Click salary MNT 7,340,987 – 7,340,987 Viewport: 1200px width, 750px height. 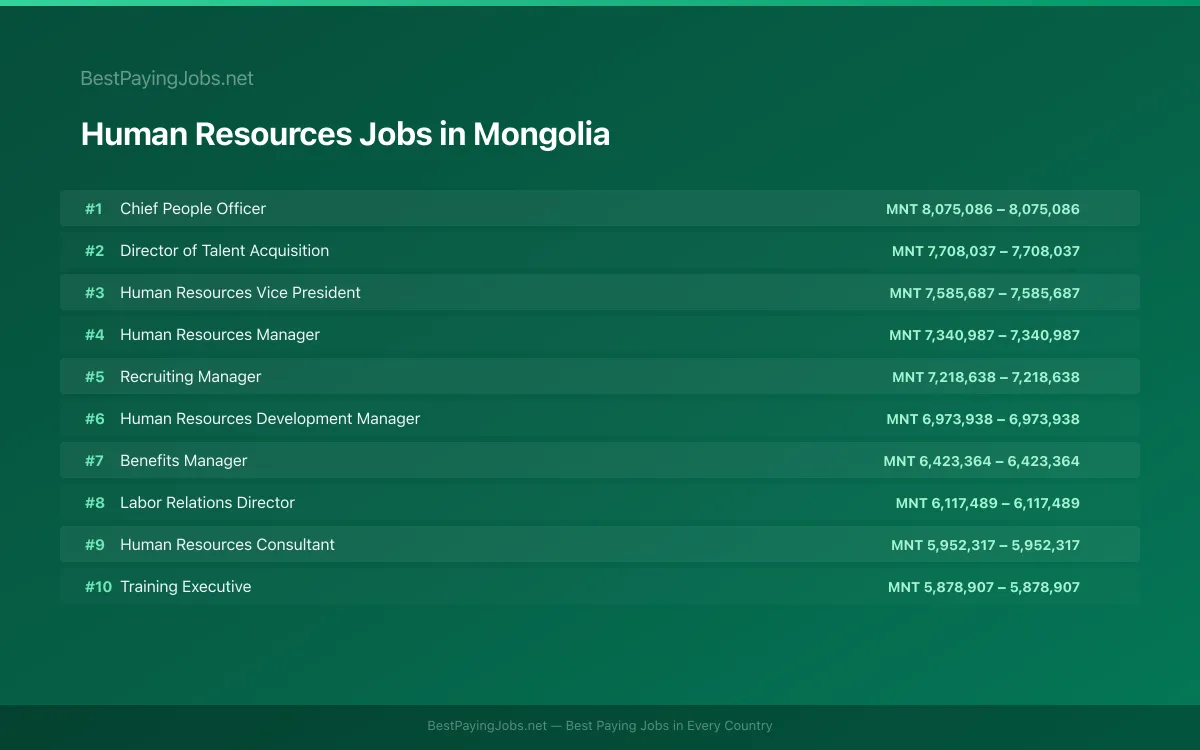[x=985, y=335]
